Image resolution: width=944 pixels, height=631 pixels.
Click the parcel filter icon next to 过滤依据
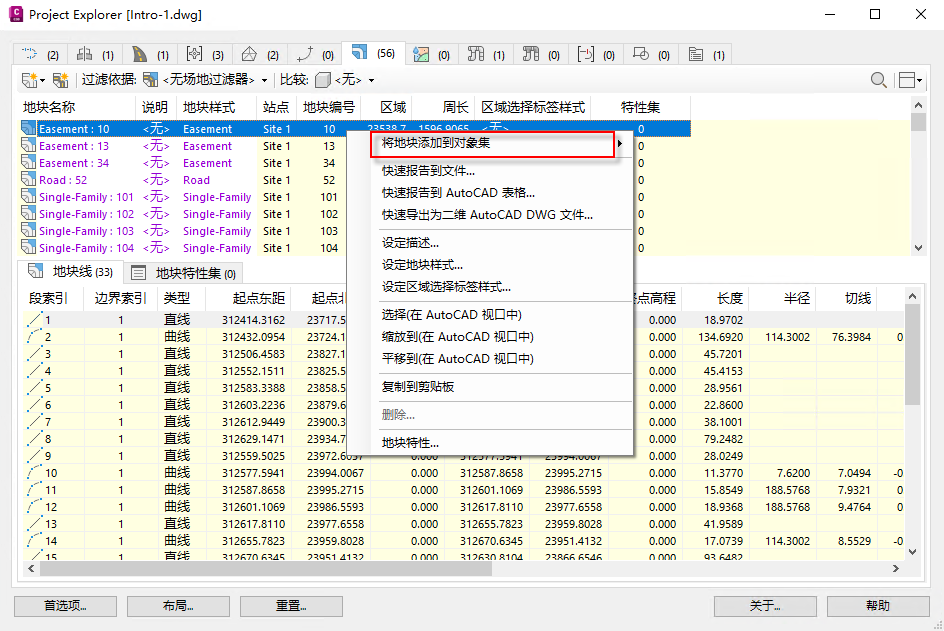point(151,79)
